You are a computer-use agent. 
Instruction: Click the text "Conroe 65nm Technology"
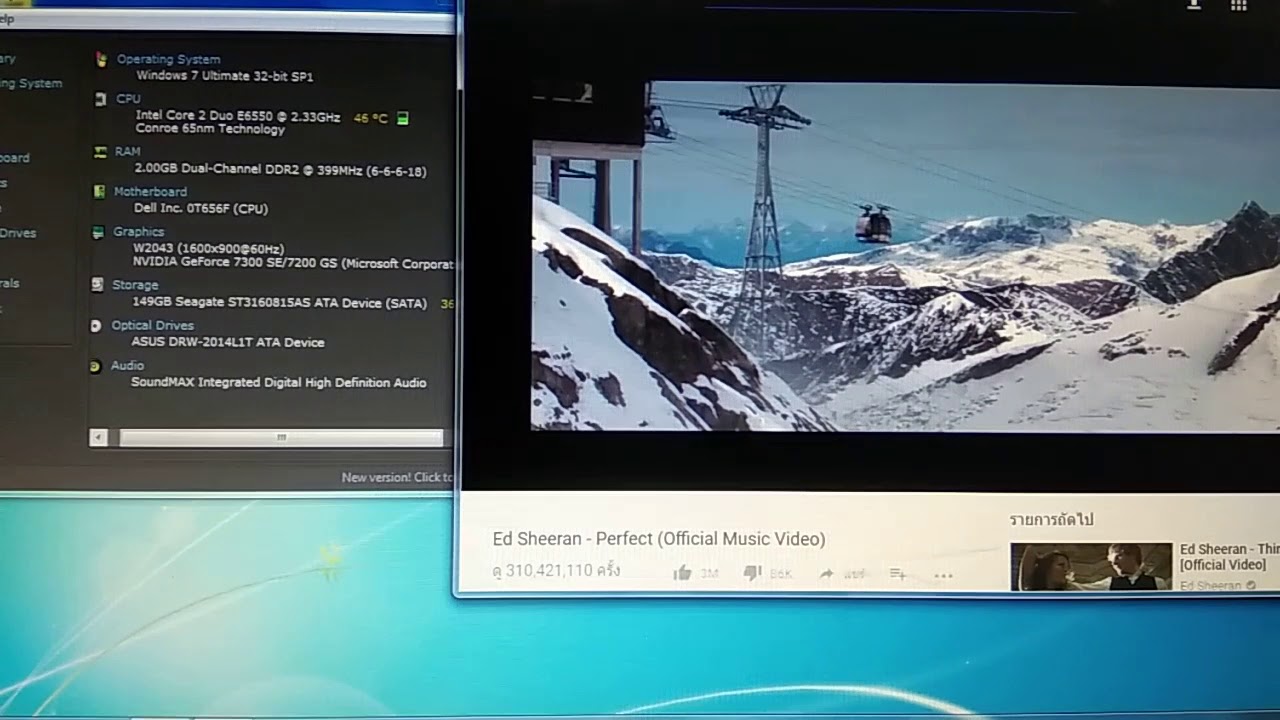tap(210, 129)
